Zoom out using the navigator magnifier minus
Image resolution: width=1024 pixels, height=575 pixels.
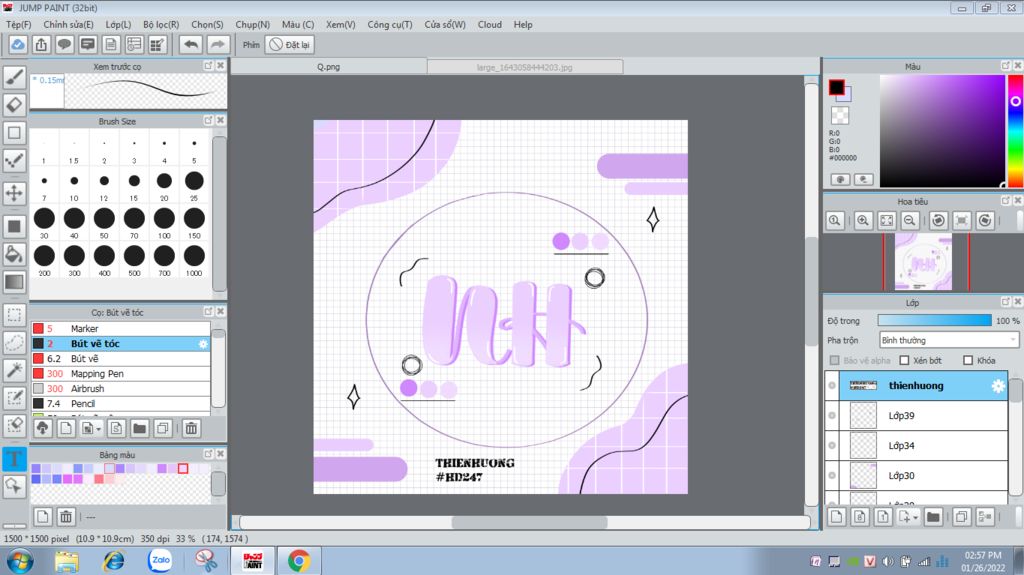pyautogui.click(x=909, y=220)
